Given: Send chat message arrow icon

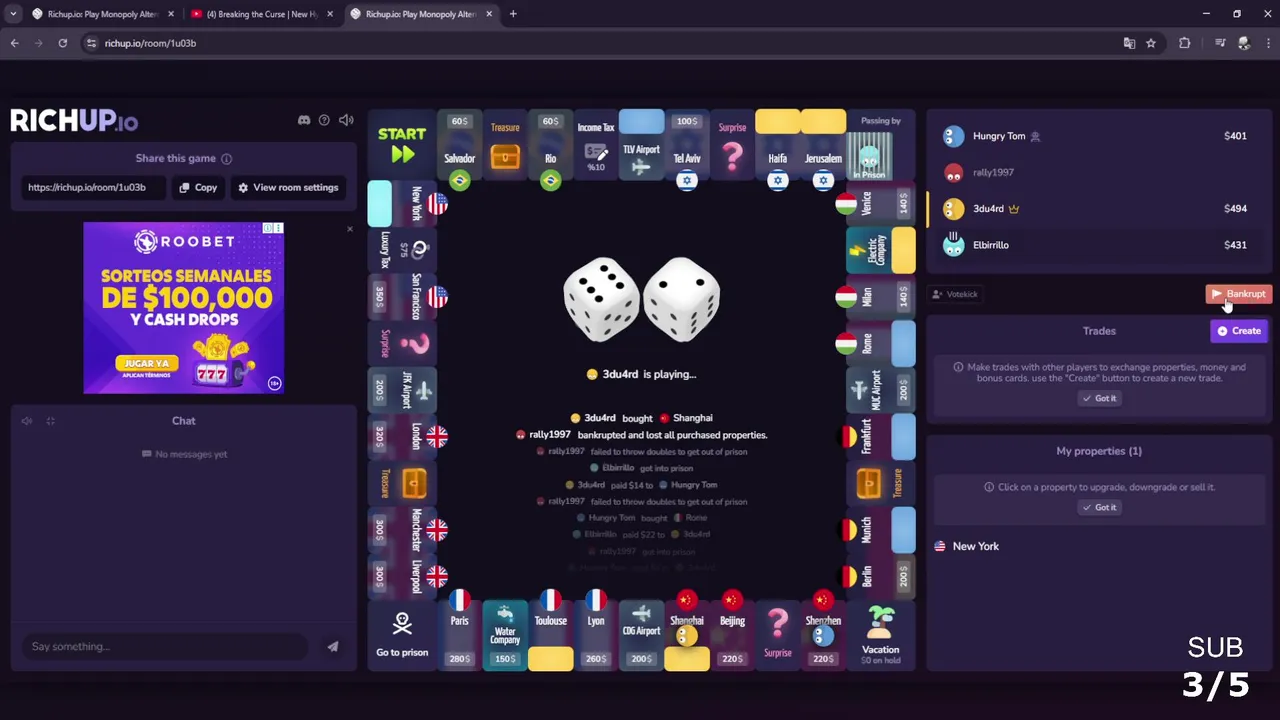Looking at the screenshot, I should [x=333, y=646].
